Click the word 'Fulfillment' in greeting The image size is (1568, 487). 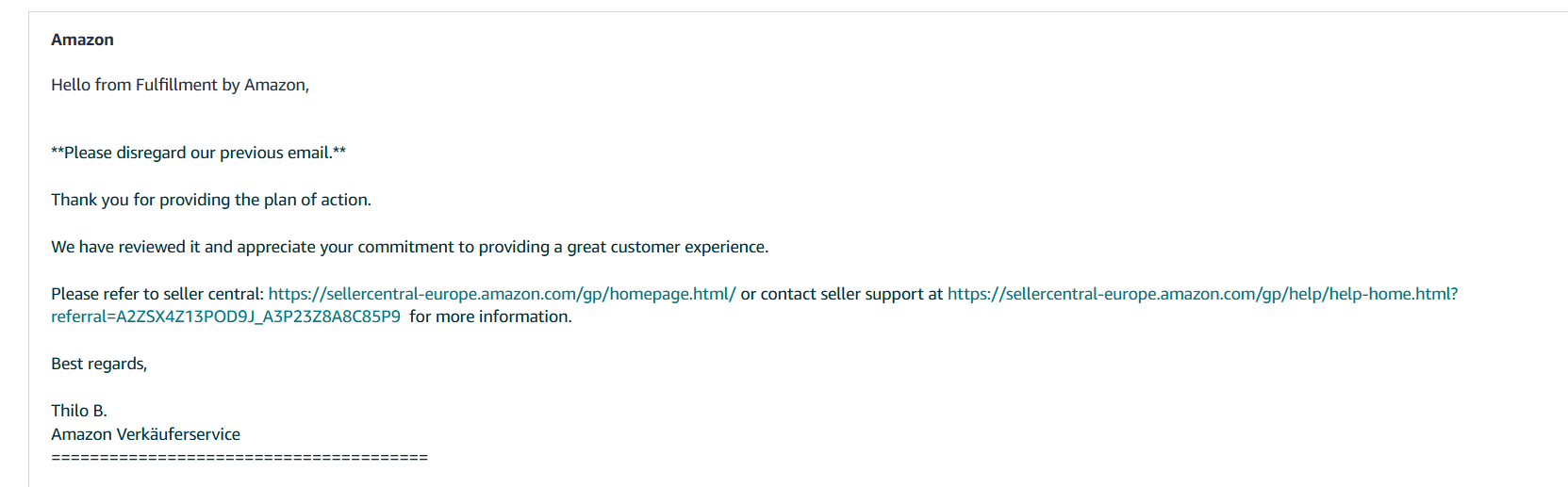[176, 85]
